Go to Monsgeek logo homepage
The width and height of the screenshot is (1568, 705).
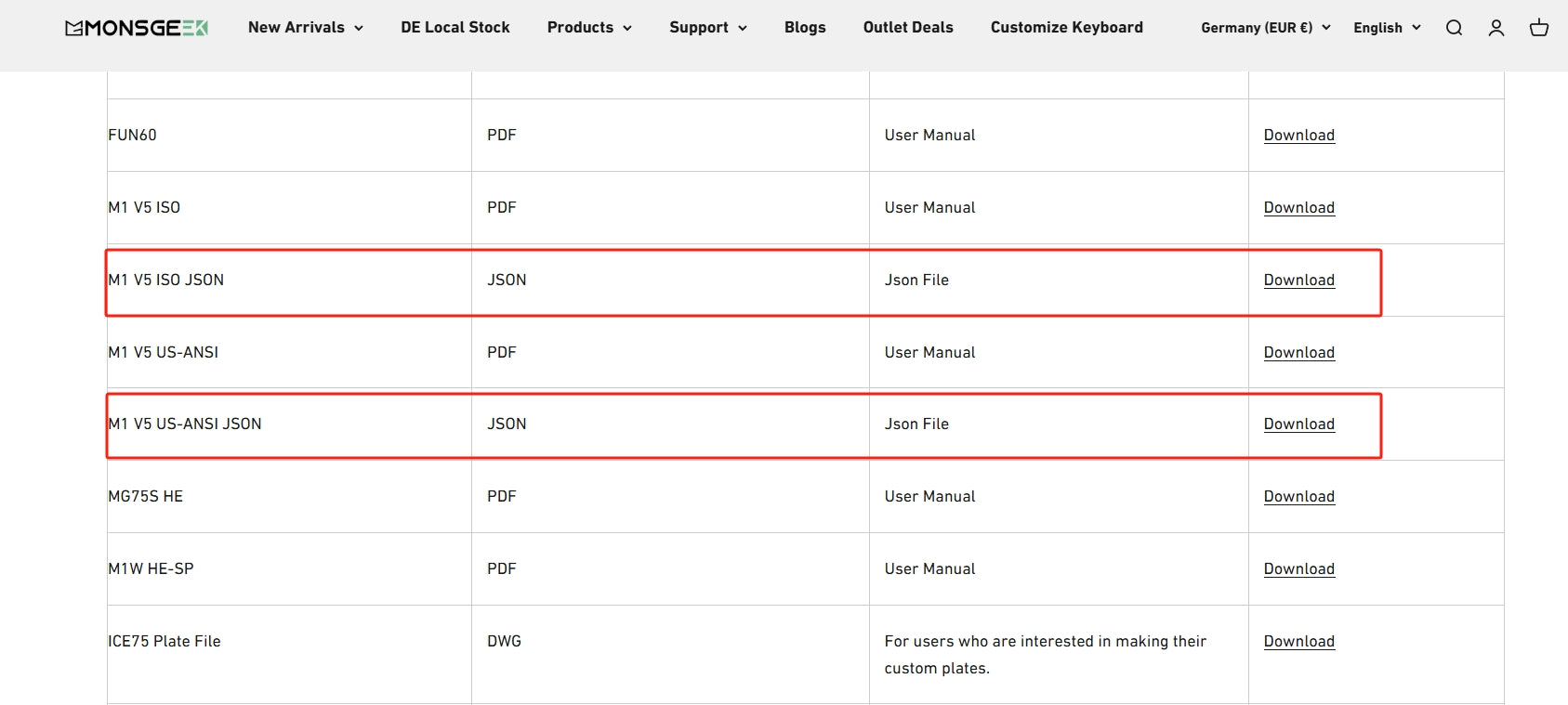point(137,28)
